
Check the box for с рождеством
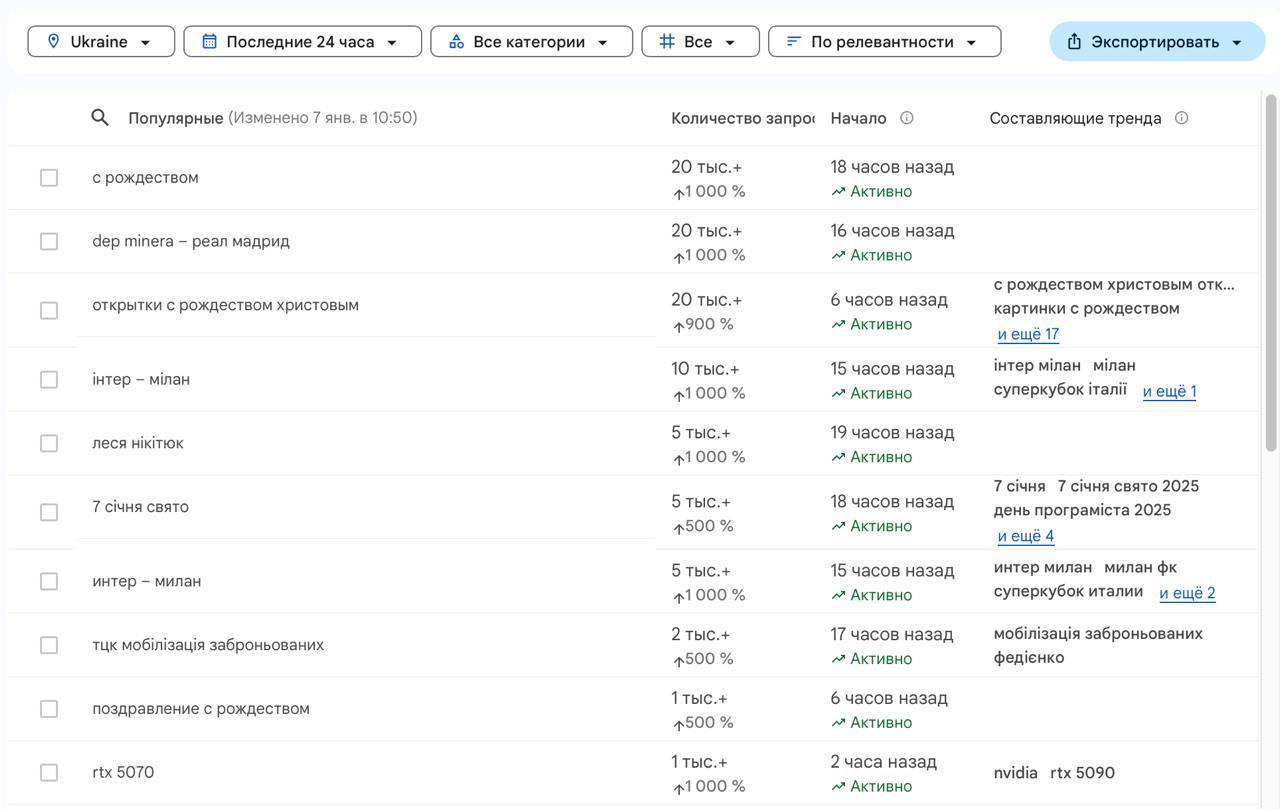tap(49, 178)
